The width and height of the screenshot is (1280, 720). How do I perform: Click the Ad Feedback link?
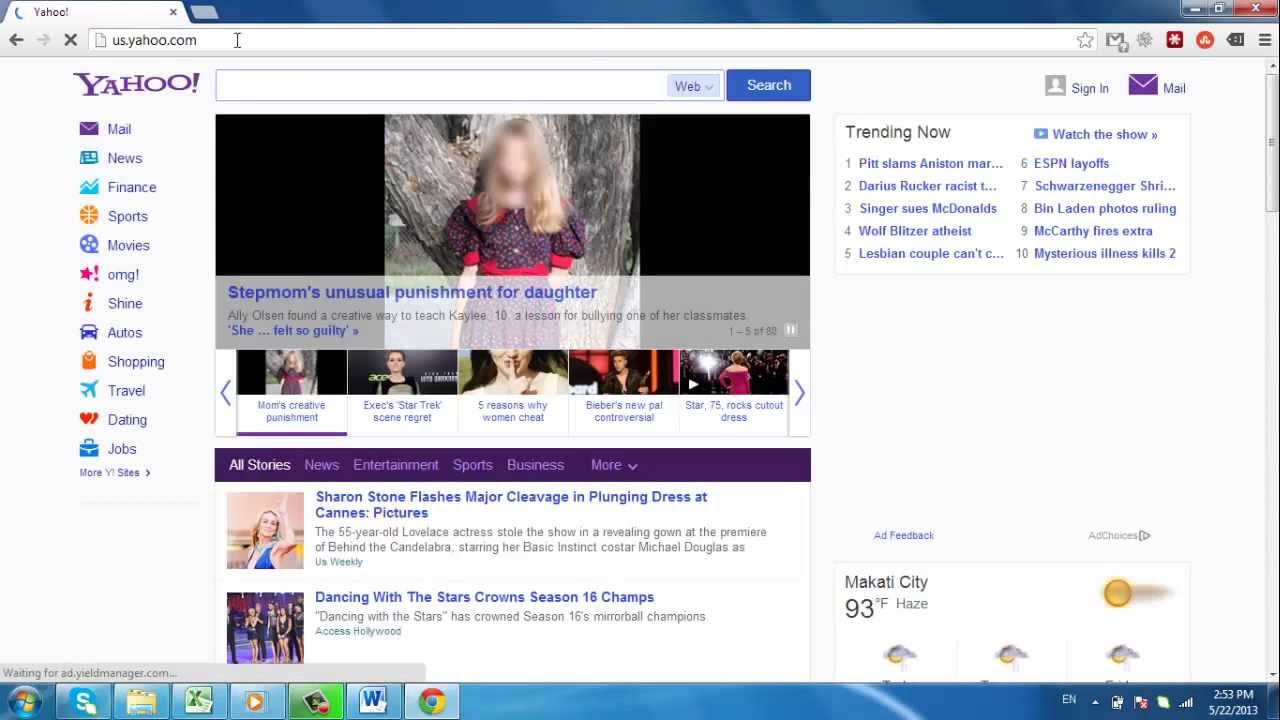click(x=904, y=535)
